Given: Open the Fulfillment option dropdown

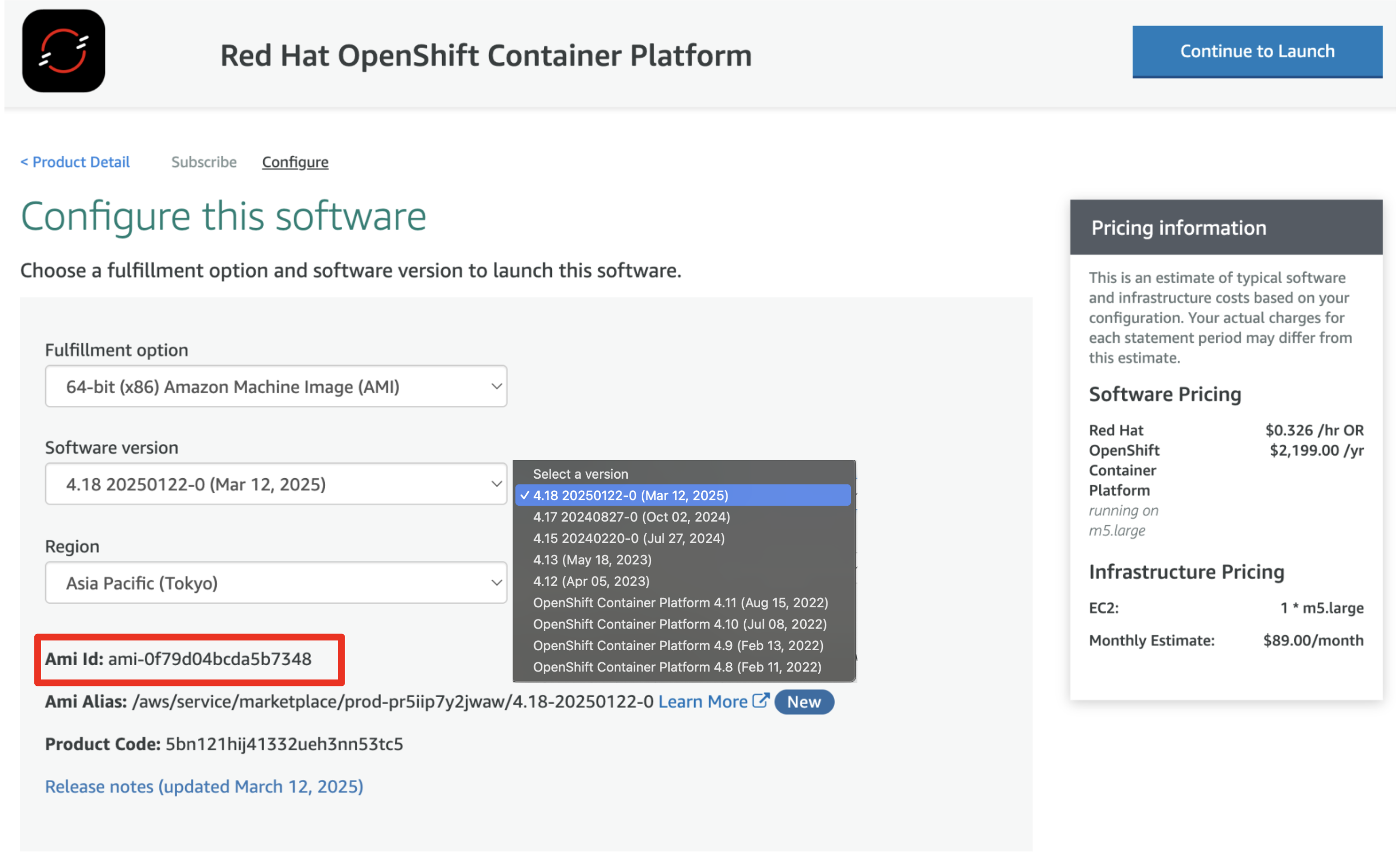Looking at the screenshot, I should click(x=276, y=387).
